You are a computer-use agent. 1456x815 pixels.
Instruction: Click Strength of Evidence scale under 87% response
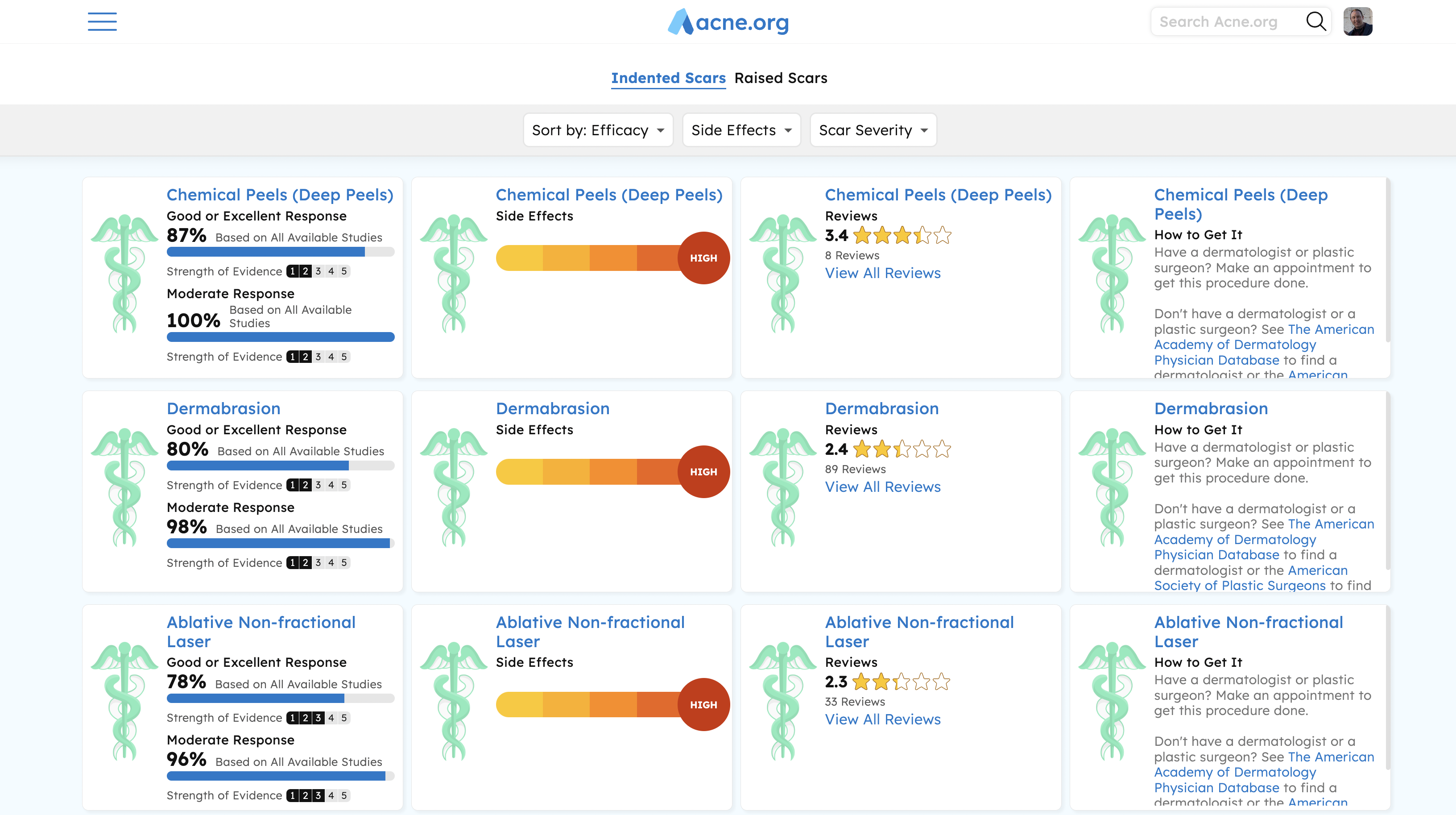click(318, 271)
